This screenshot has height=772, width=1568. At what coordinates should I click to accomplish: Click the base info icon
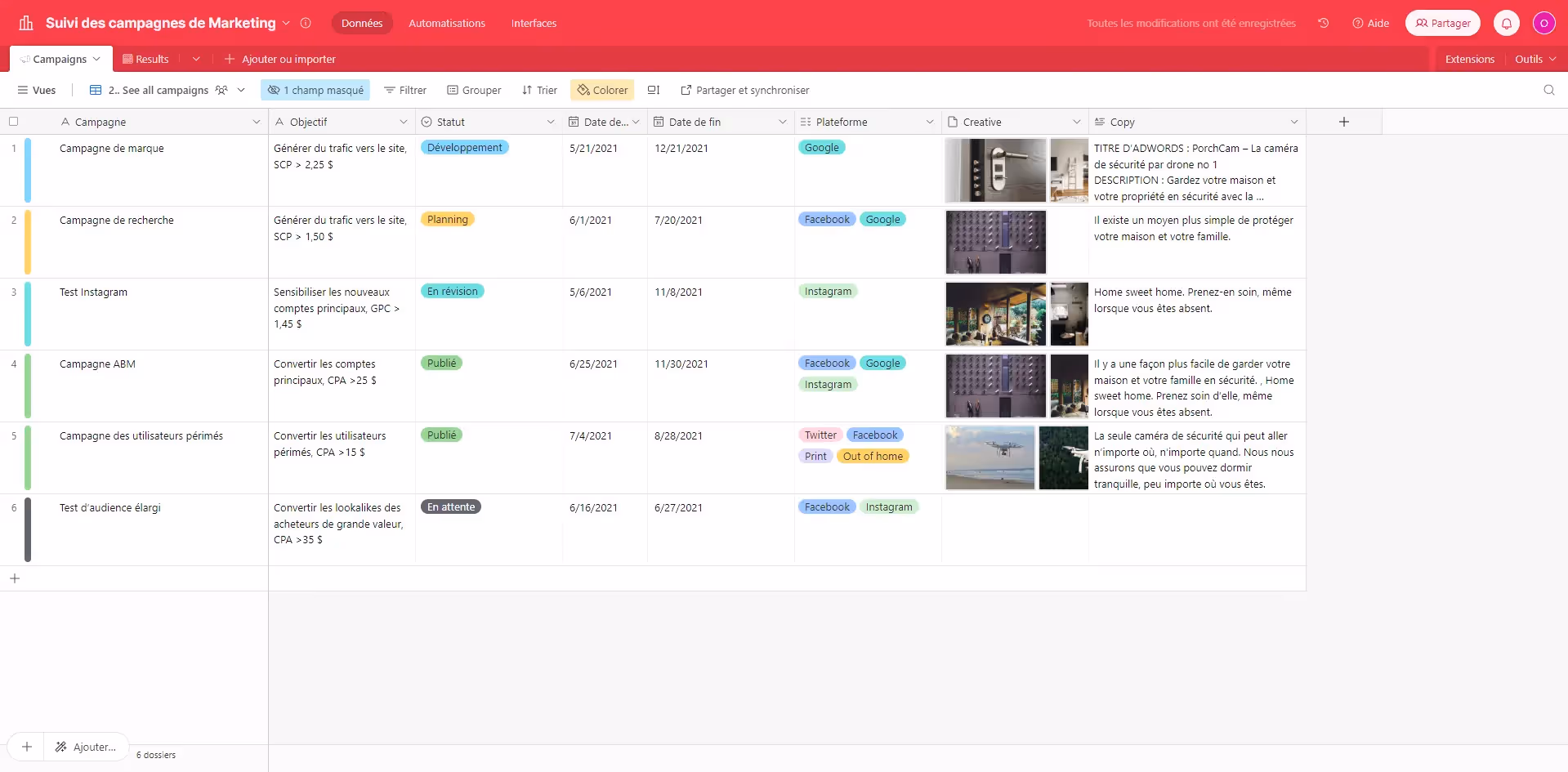306,23
